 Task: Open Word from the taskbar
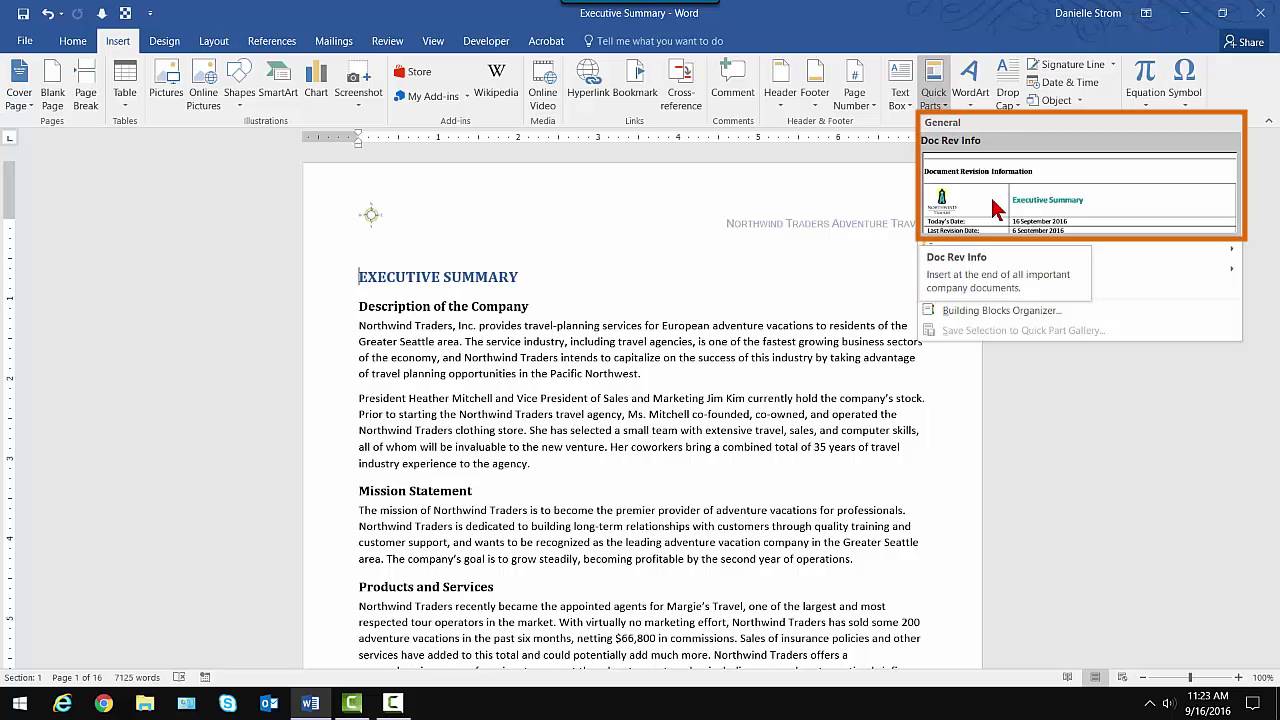pos(310,703)
